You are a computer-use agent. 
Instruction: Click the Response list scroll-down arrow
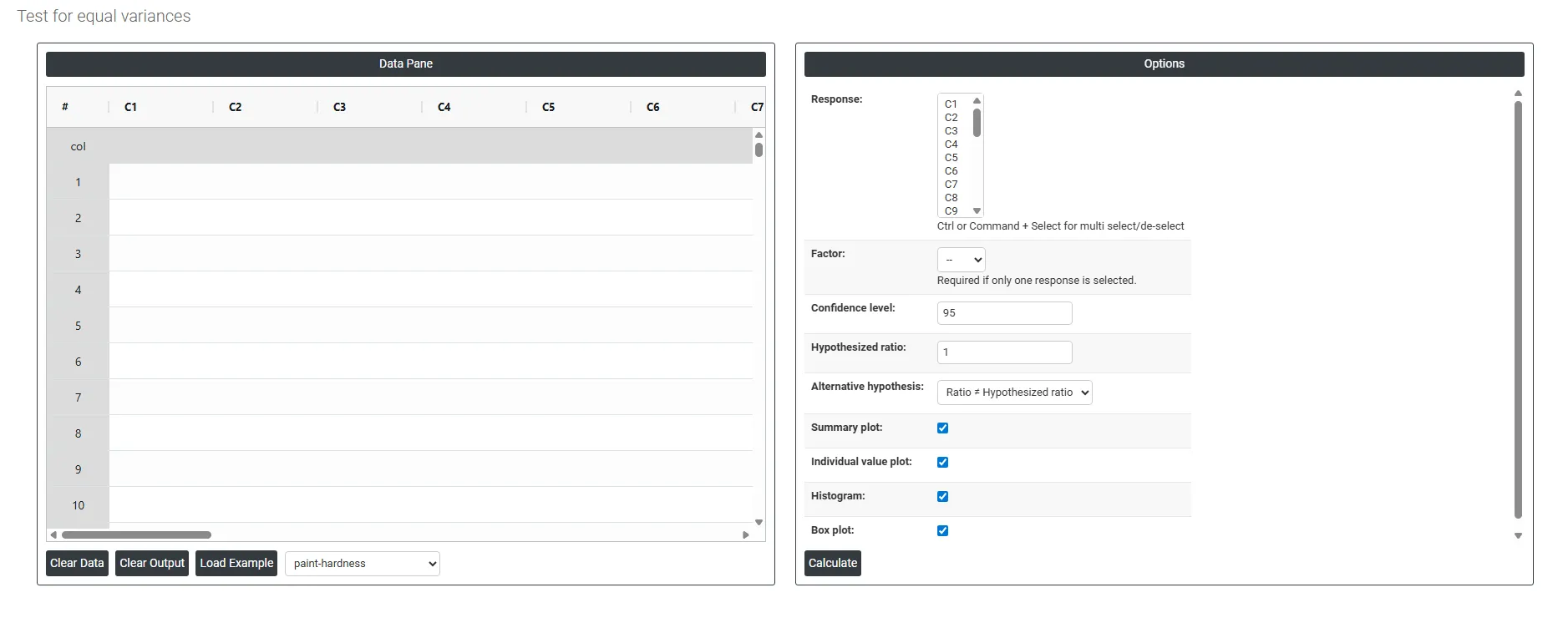point(977,211)
